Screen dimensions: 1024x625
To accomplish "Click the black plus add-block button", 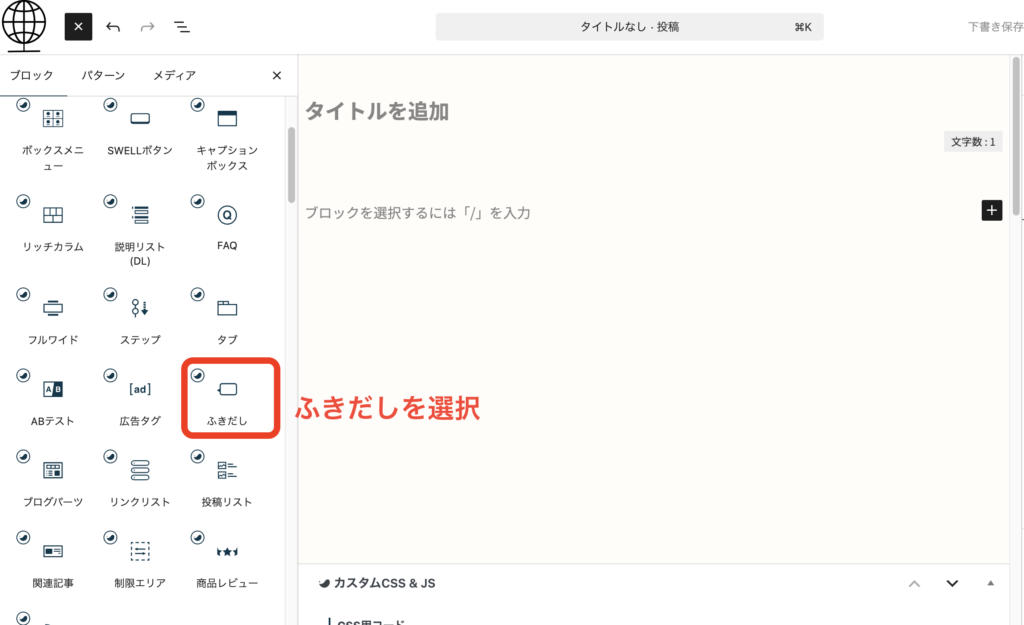I will (x=991, y=210).
